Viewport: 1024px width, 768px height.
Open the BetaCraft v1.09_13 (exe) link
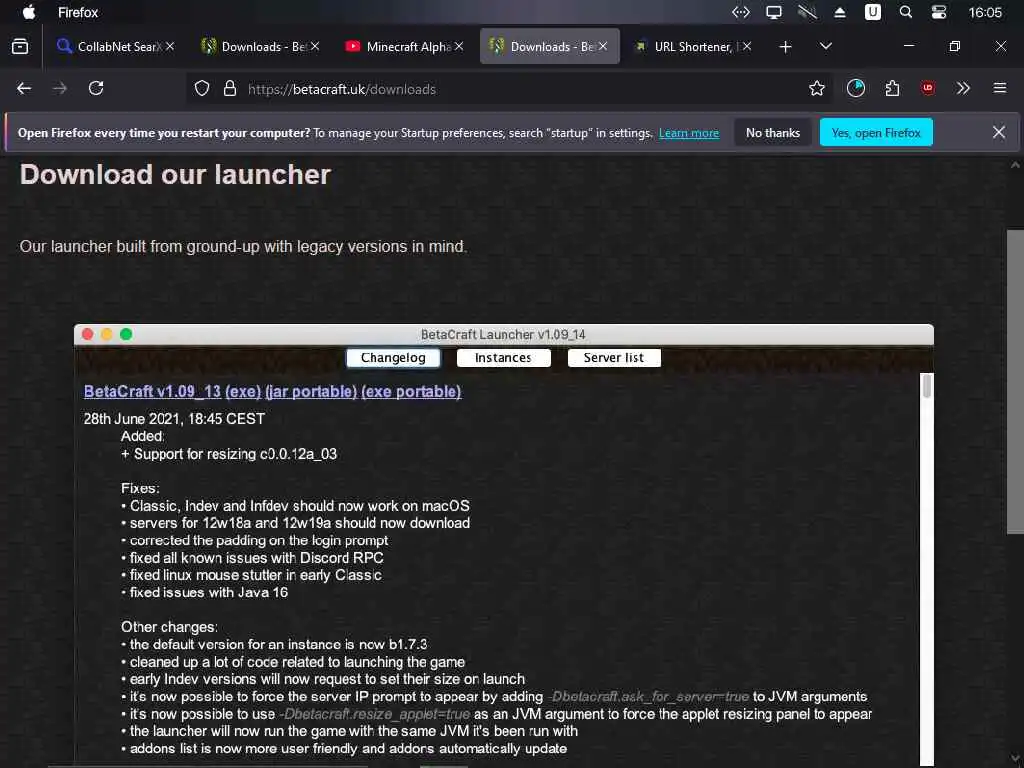click(172, 391)
